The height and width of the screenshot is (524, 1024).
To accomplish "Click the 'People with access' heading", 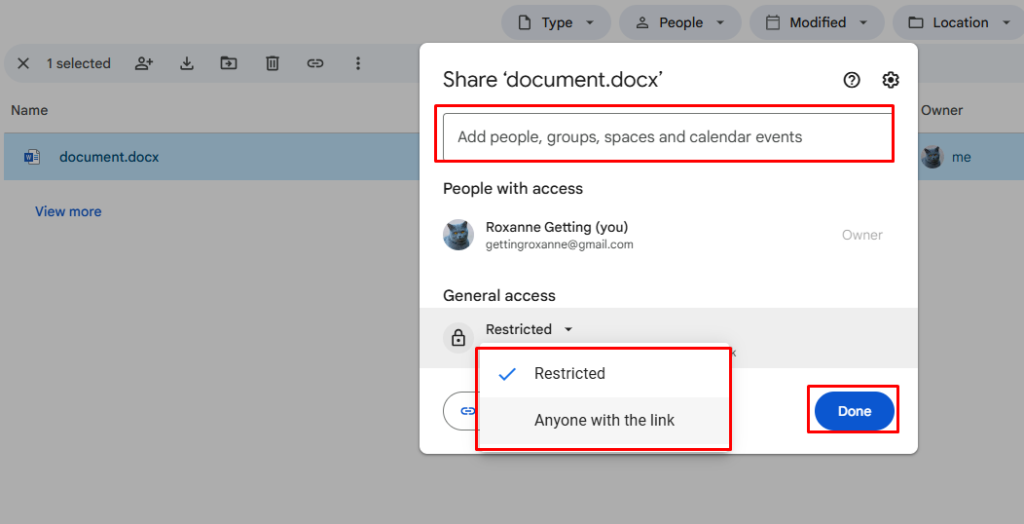I will [x=513, y=189].
